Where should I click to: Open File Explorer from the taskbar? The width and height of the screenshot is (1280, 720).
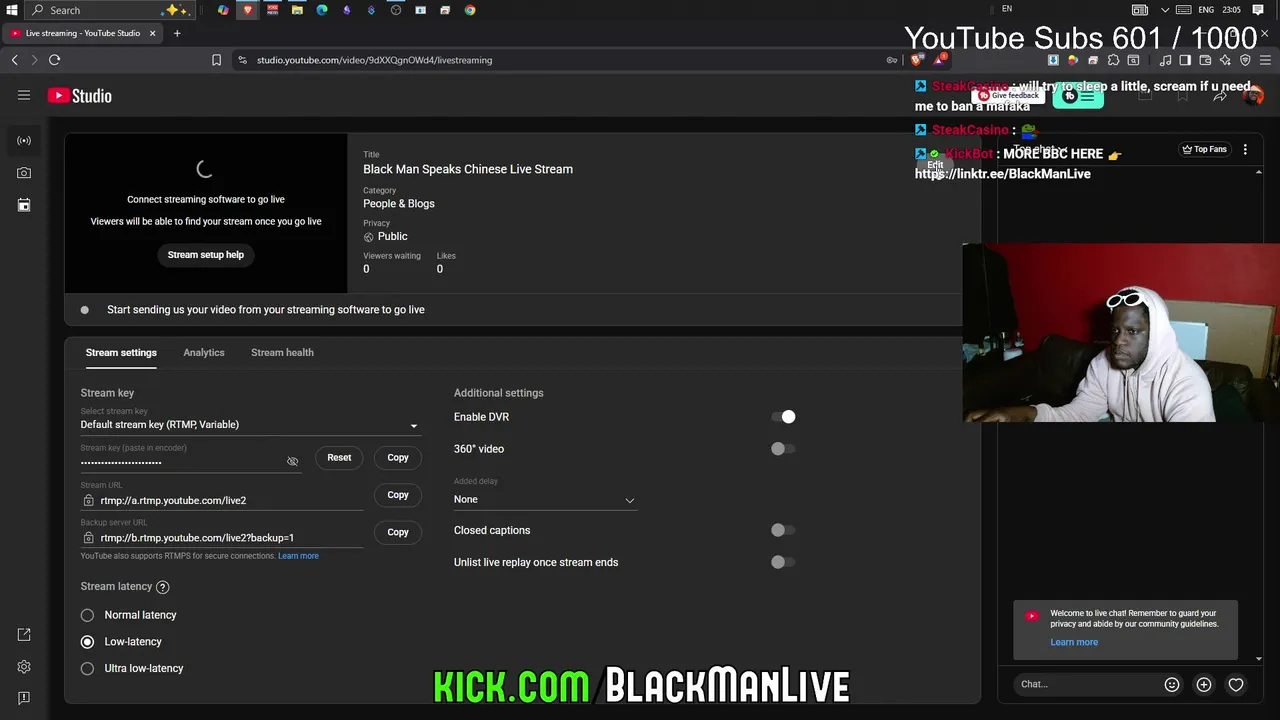coord(297,10)
